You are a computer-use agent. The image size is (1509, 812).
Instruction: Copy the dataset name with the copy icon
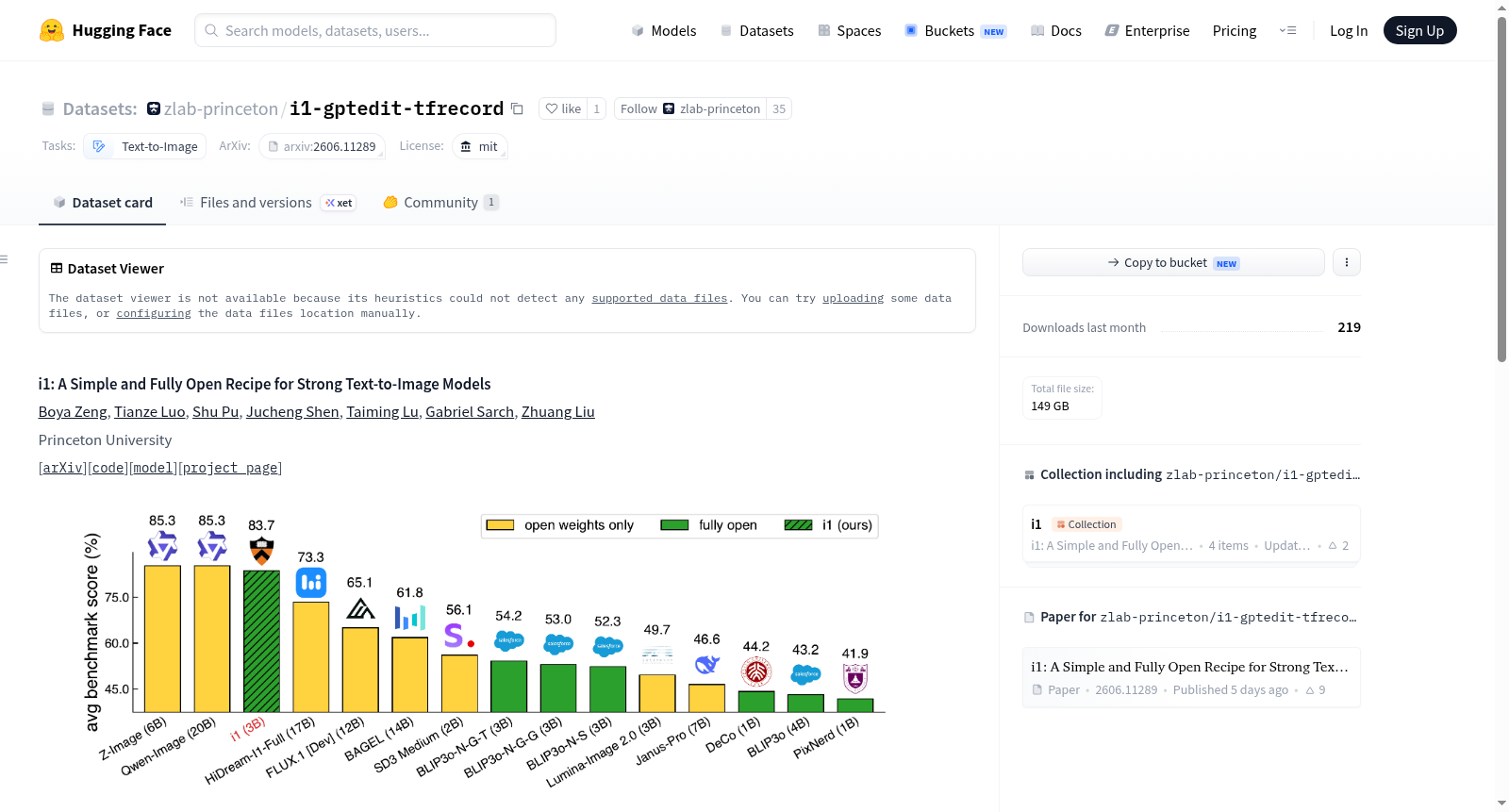pyautogui.click(x=517, y=108)
